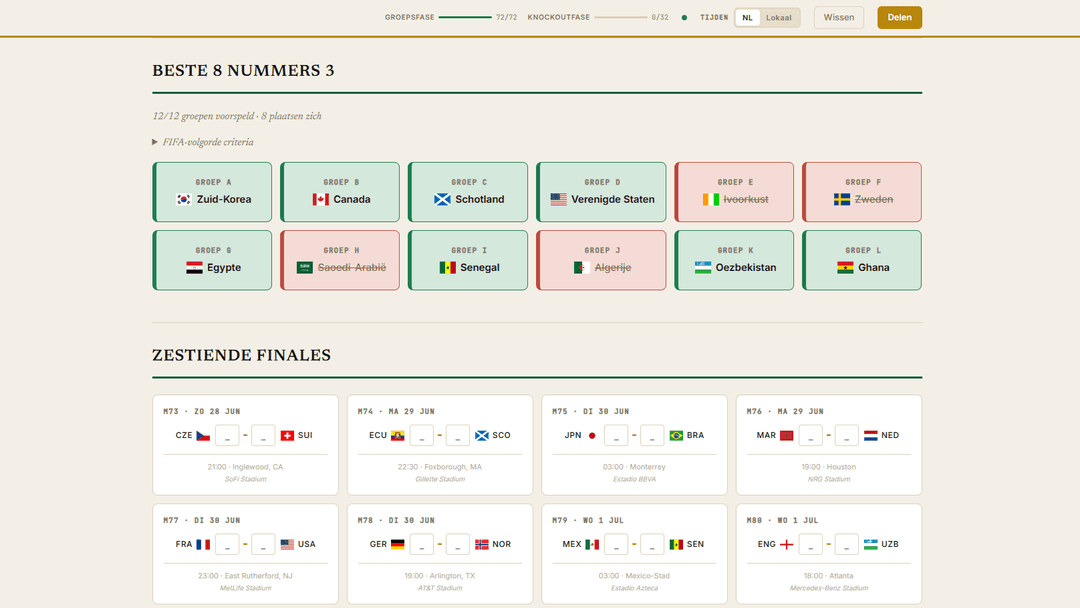This screenshot has width=1080, height=608.
Task: Switch times to Lokaal timezone
Action: [779, 18]
